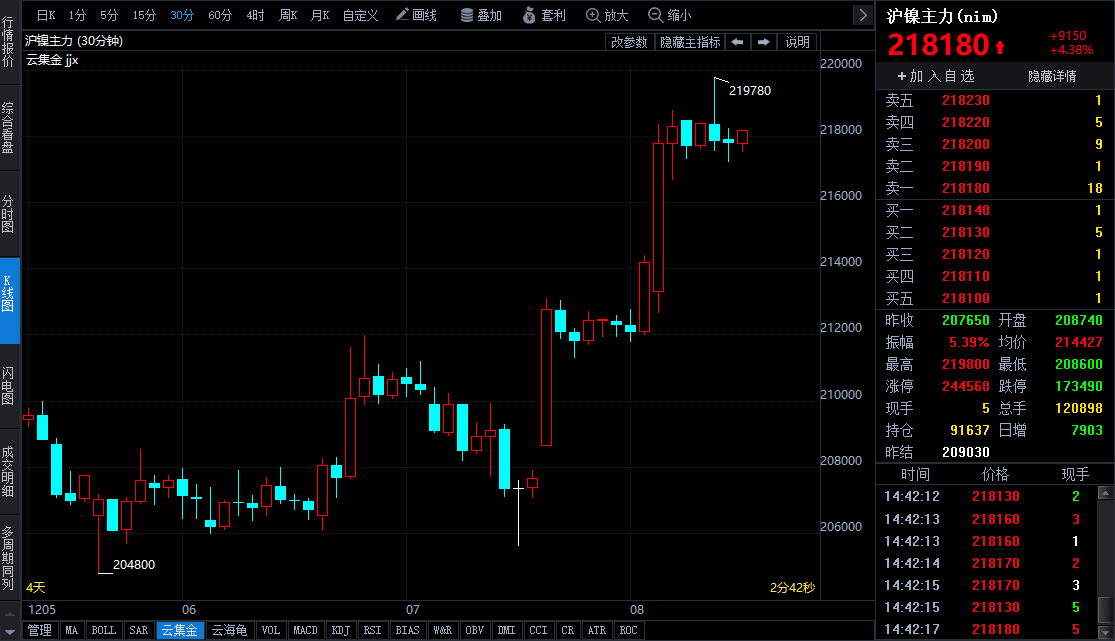
Task: Open the 说明 description button
Action: click(x=797, y=42)
